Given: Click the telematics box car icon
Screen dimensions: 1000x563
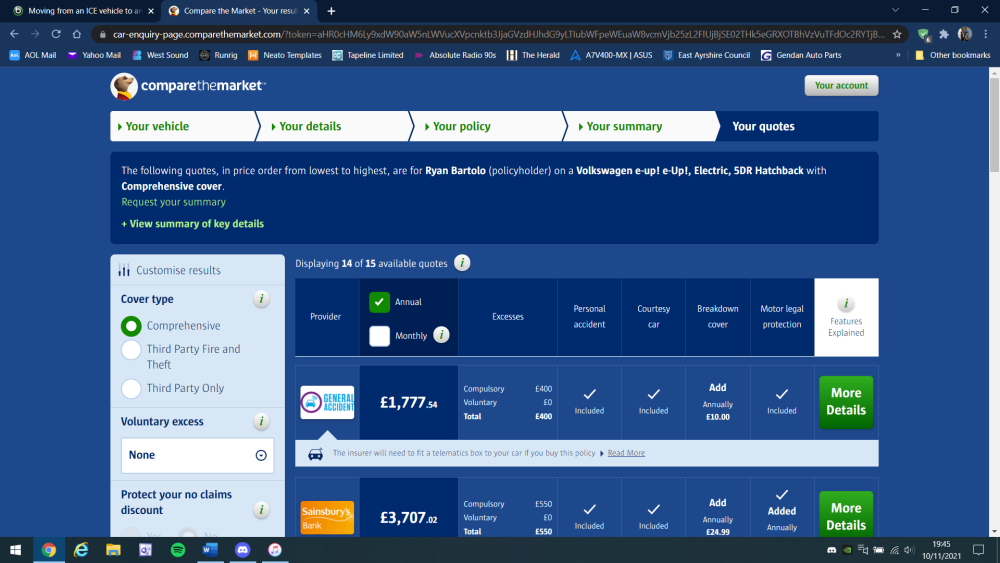Looking at the screenshot, I should [315, 453].
